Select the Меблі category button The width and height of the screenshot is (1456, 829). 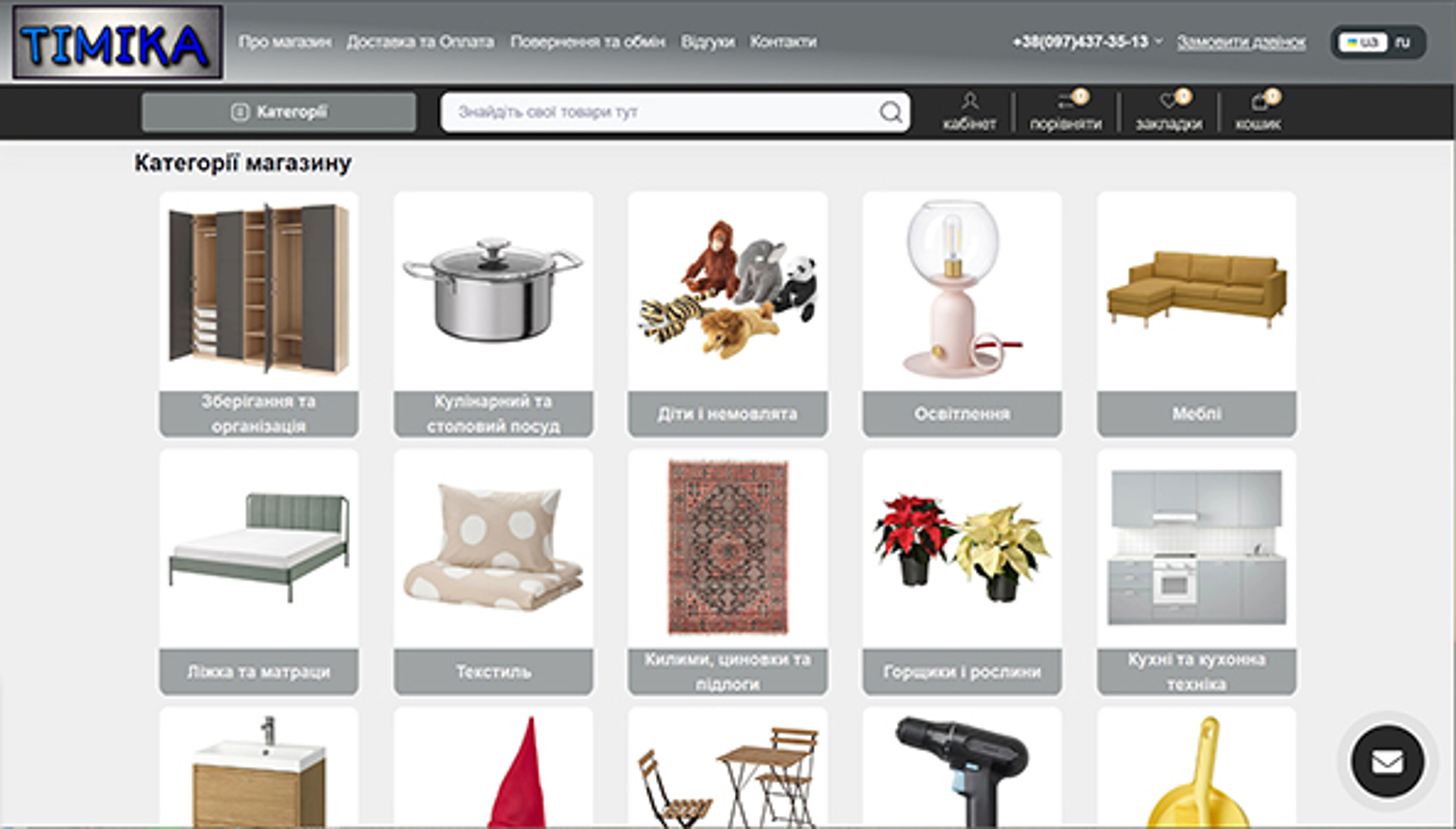1196,414
